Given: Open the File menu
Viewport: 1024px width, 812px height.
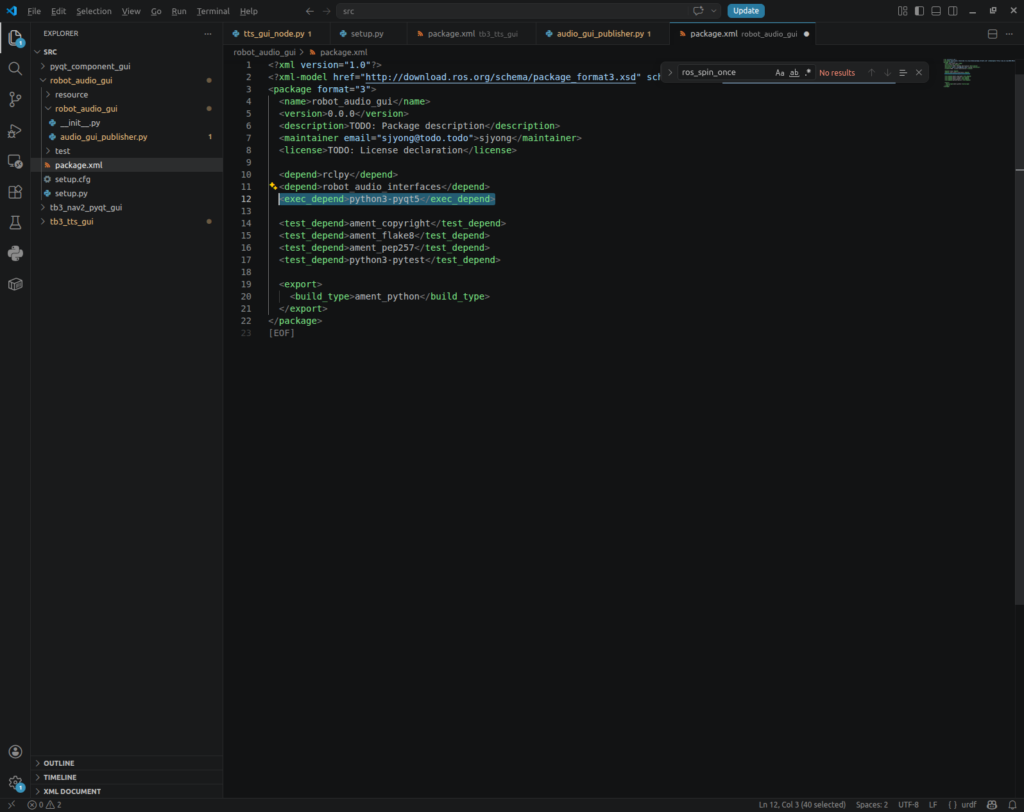Looking at the screenshot, I should point(34,11).
